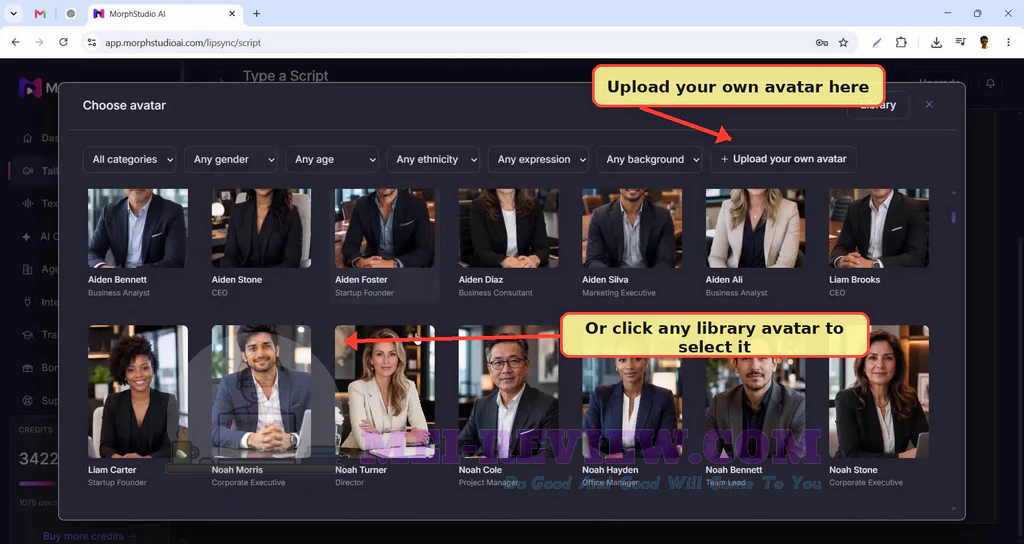
Task: Bookmark this page with star
Action: (843, 42)
